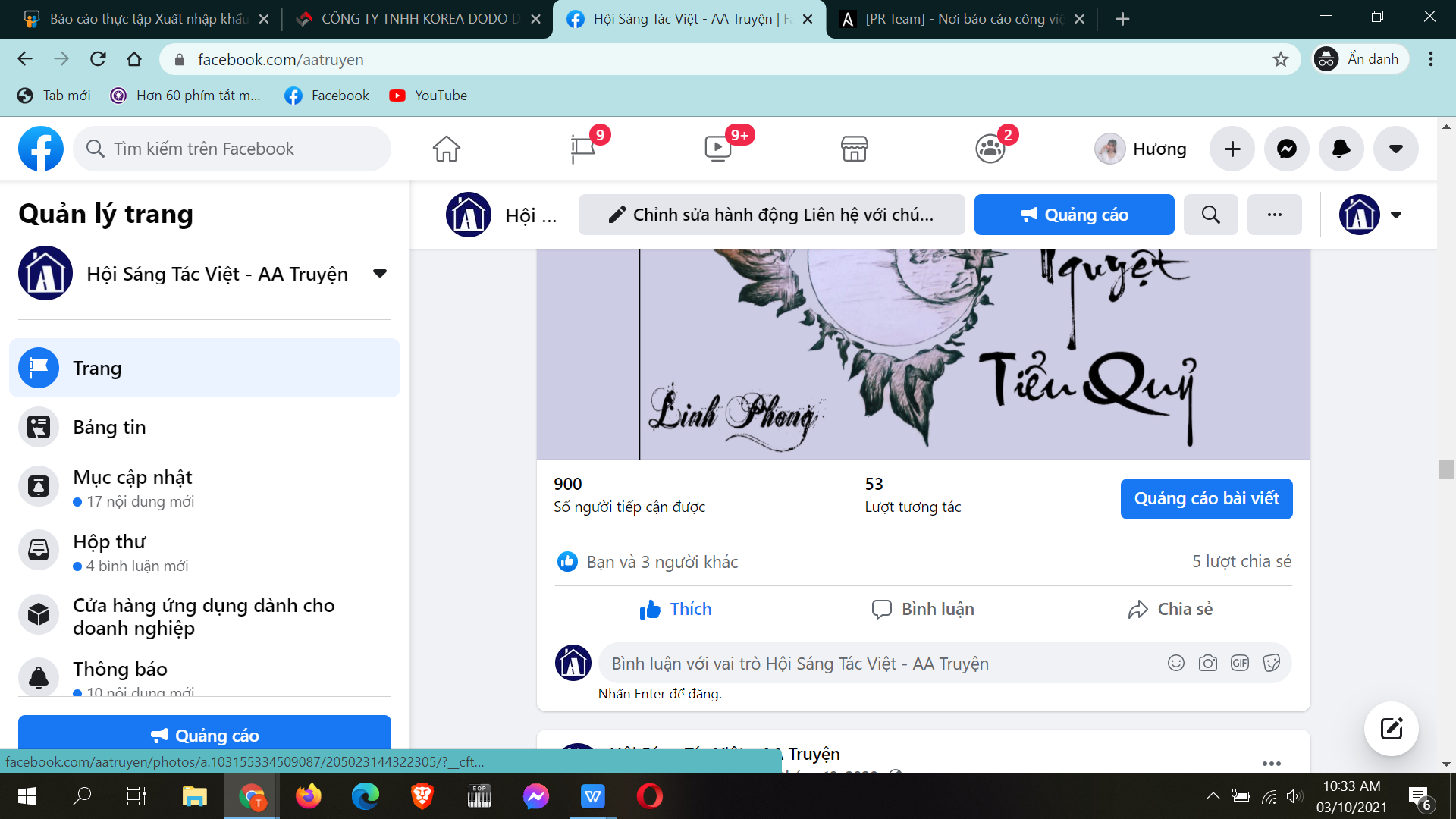Click the blue Quảng cáo button in page bar

pos(1074,215)
